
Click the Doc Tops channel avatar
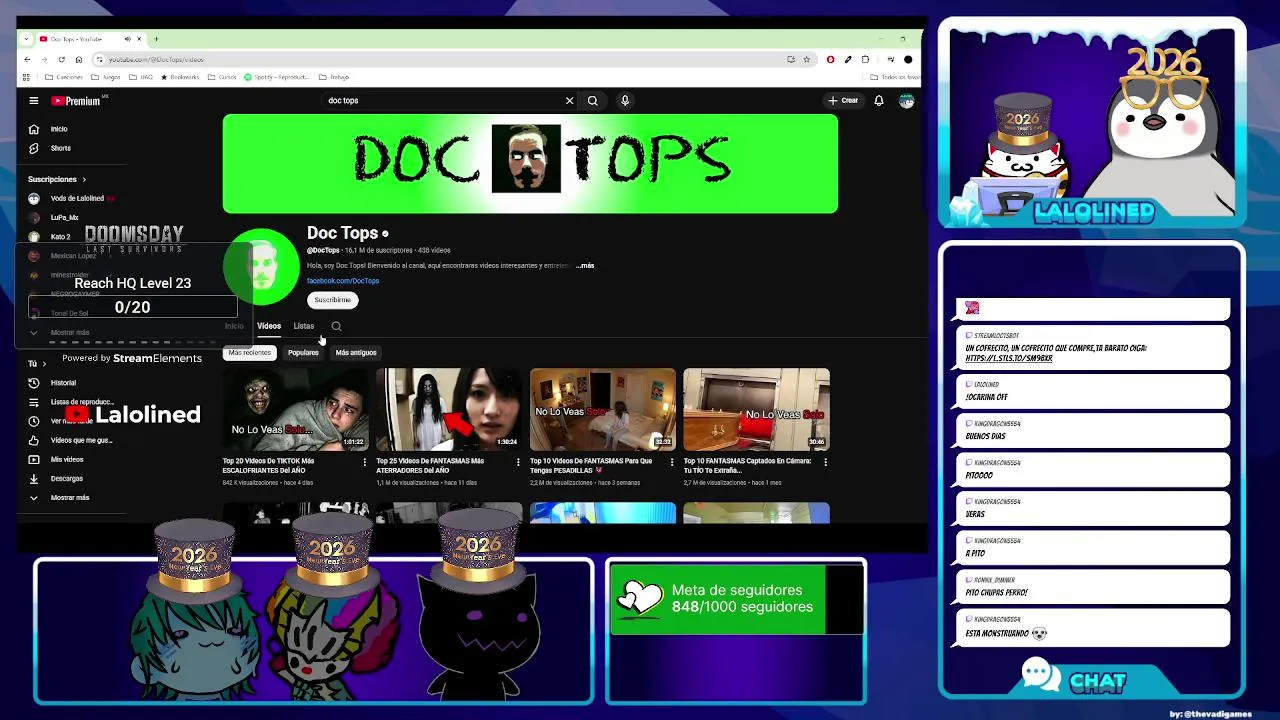point(262,267)
